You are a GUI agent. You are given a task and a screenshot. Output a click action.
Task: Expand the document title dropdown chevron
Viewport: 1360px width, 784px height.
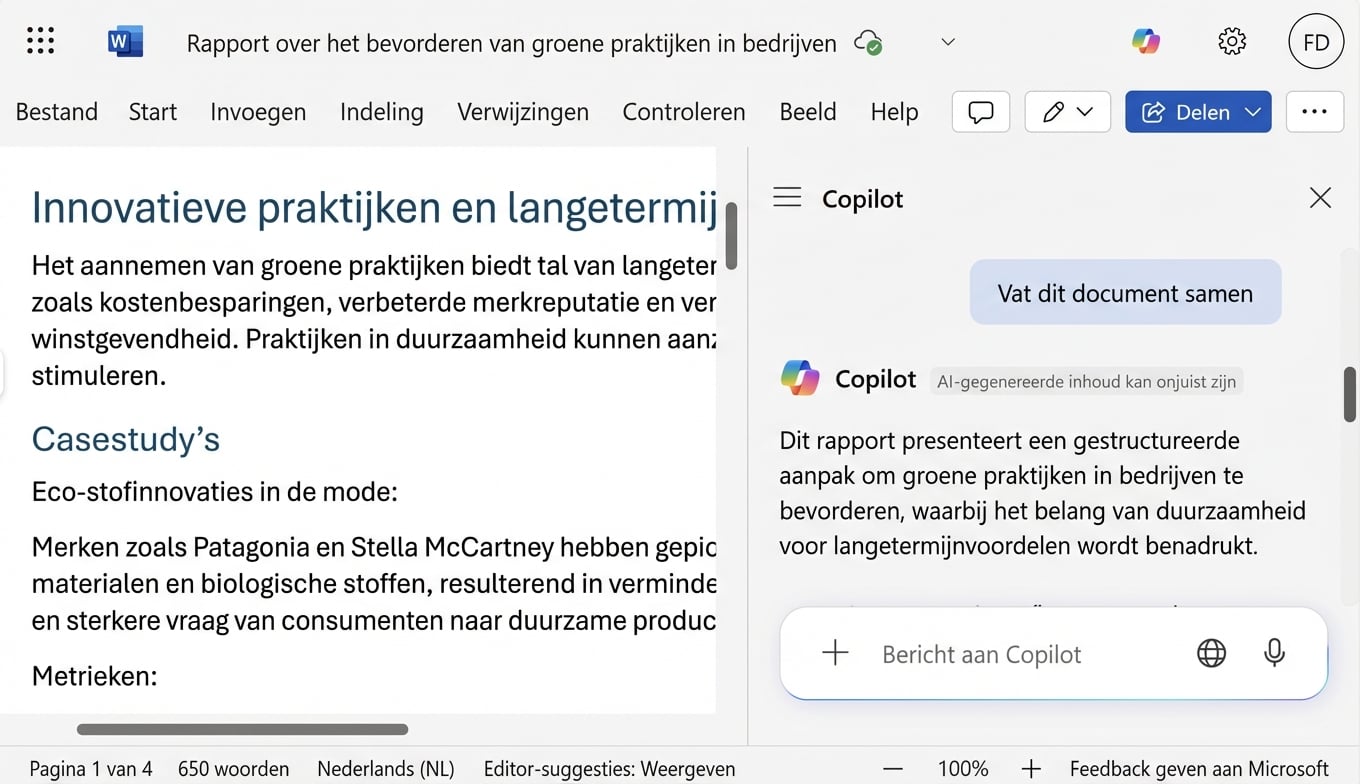click(x=946, y=43)
